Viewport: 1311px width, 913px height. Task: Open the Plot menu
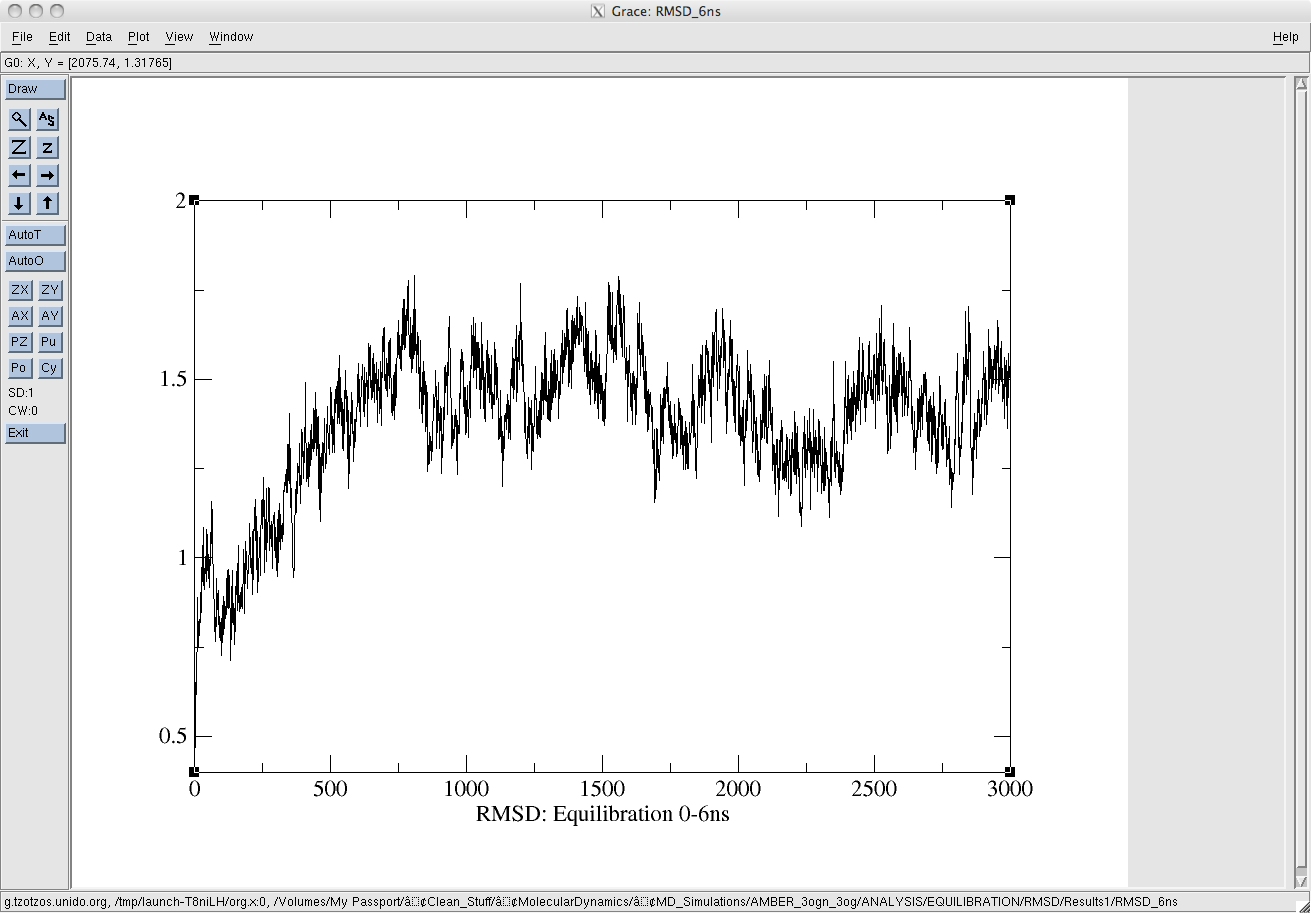[139, 37]
